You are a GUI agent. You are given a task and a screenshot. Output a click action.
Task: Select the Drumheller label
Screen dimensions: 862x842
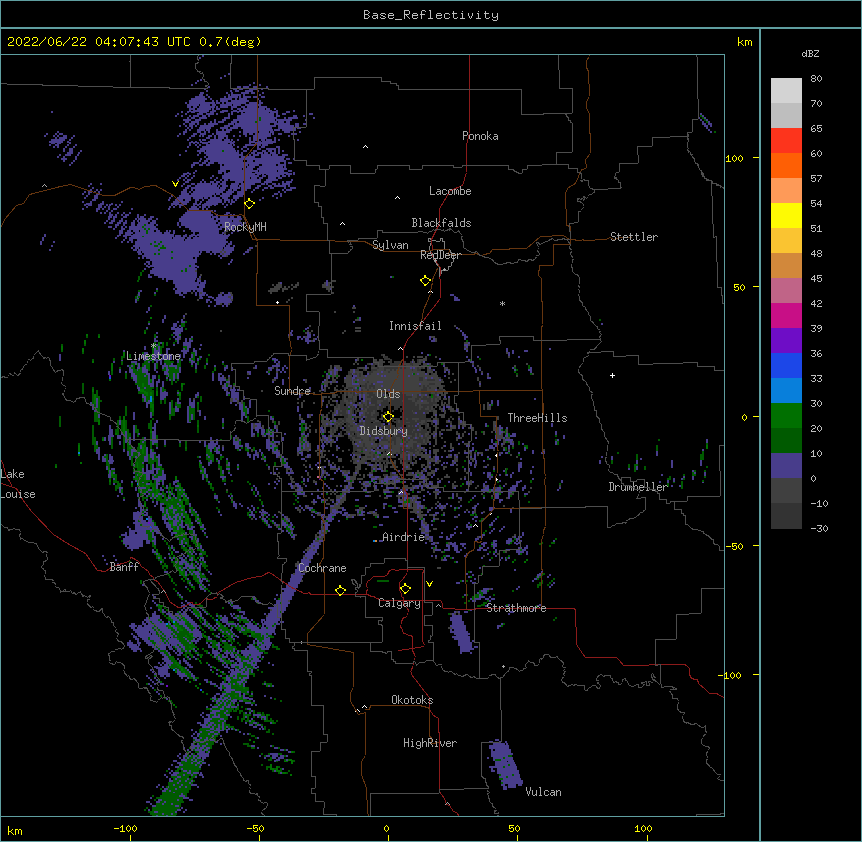638,487
